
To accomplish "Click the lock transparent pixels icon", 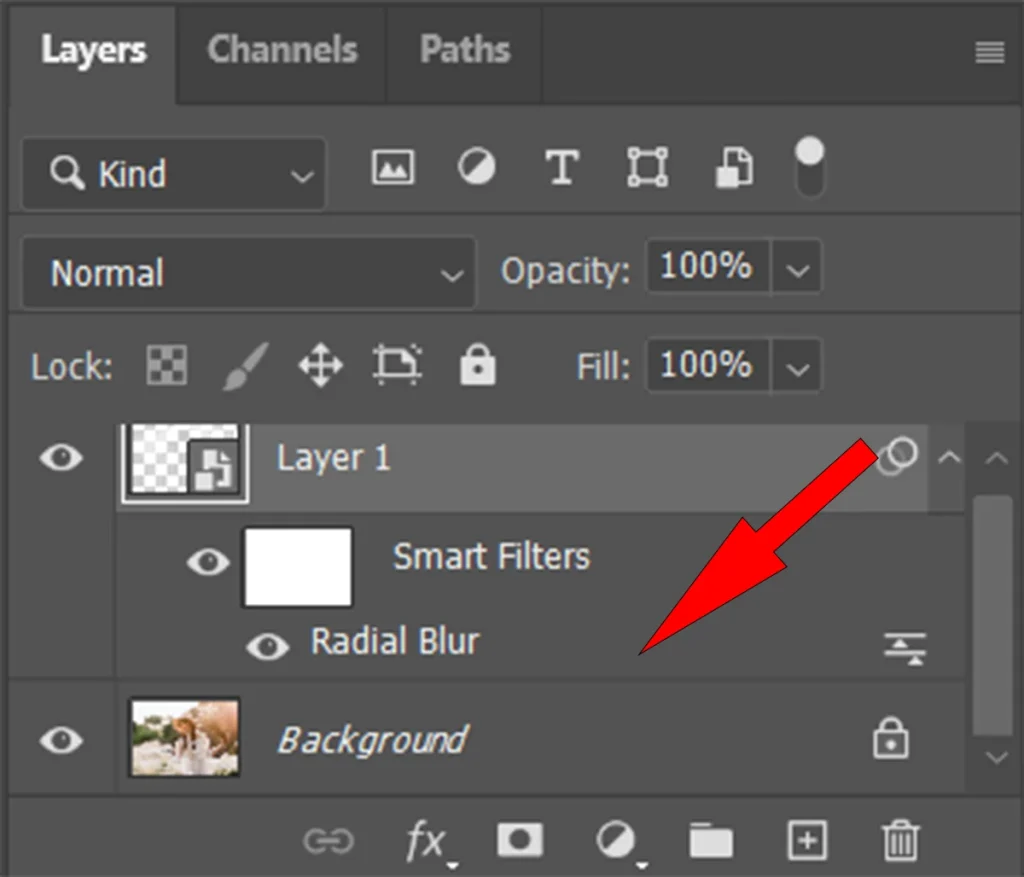I will (166, 367).
